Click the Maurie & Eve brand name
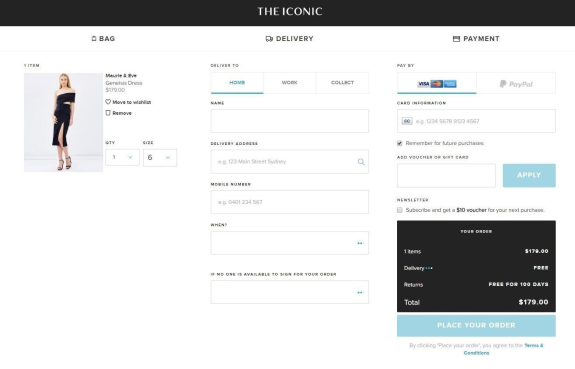The image size is (575, 369). (121, 76)
